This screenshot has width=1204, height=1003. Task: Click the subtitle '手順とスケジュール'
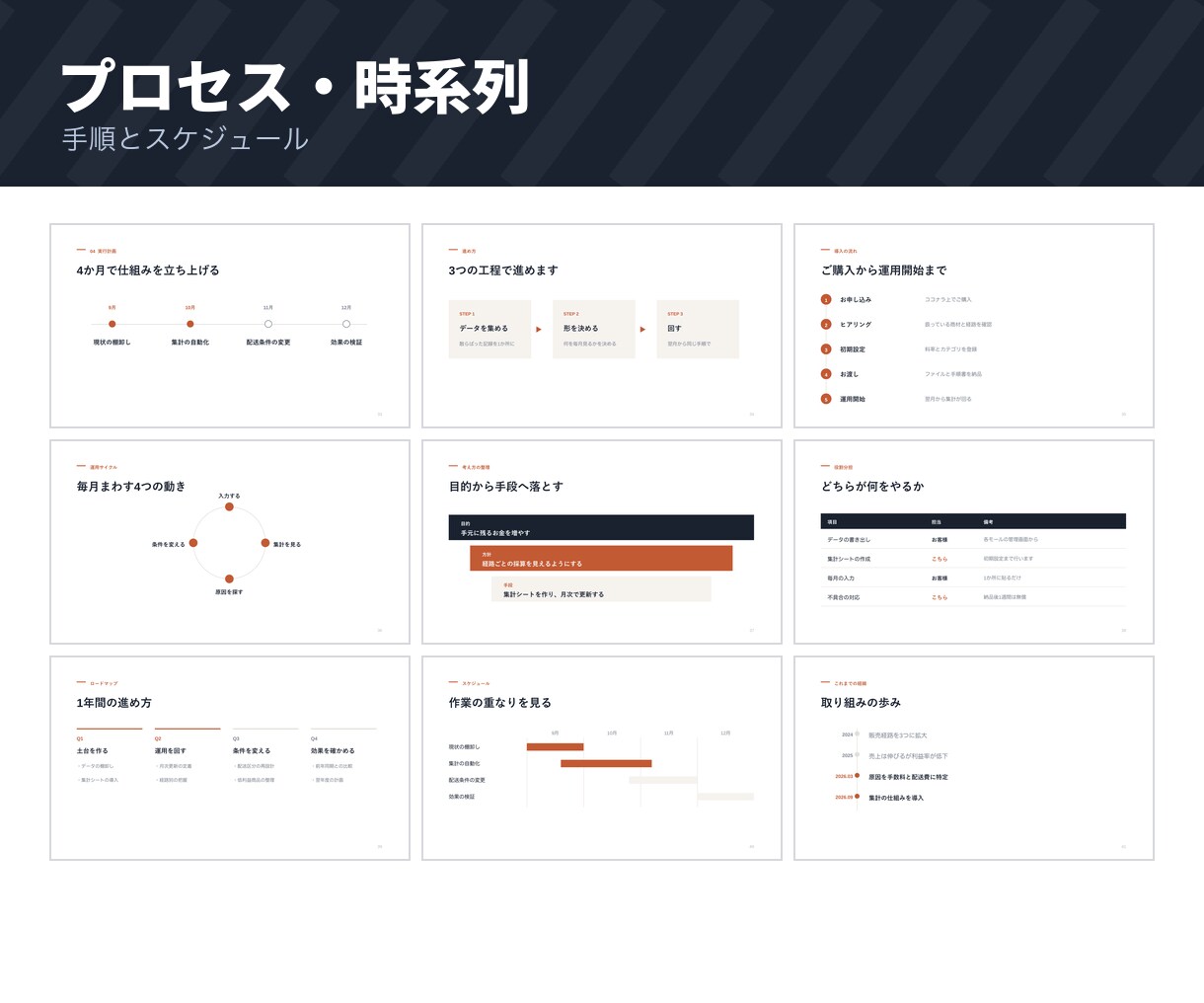pos(186,139)
